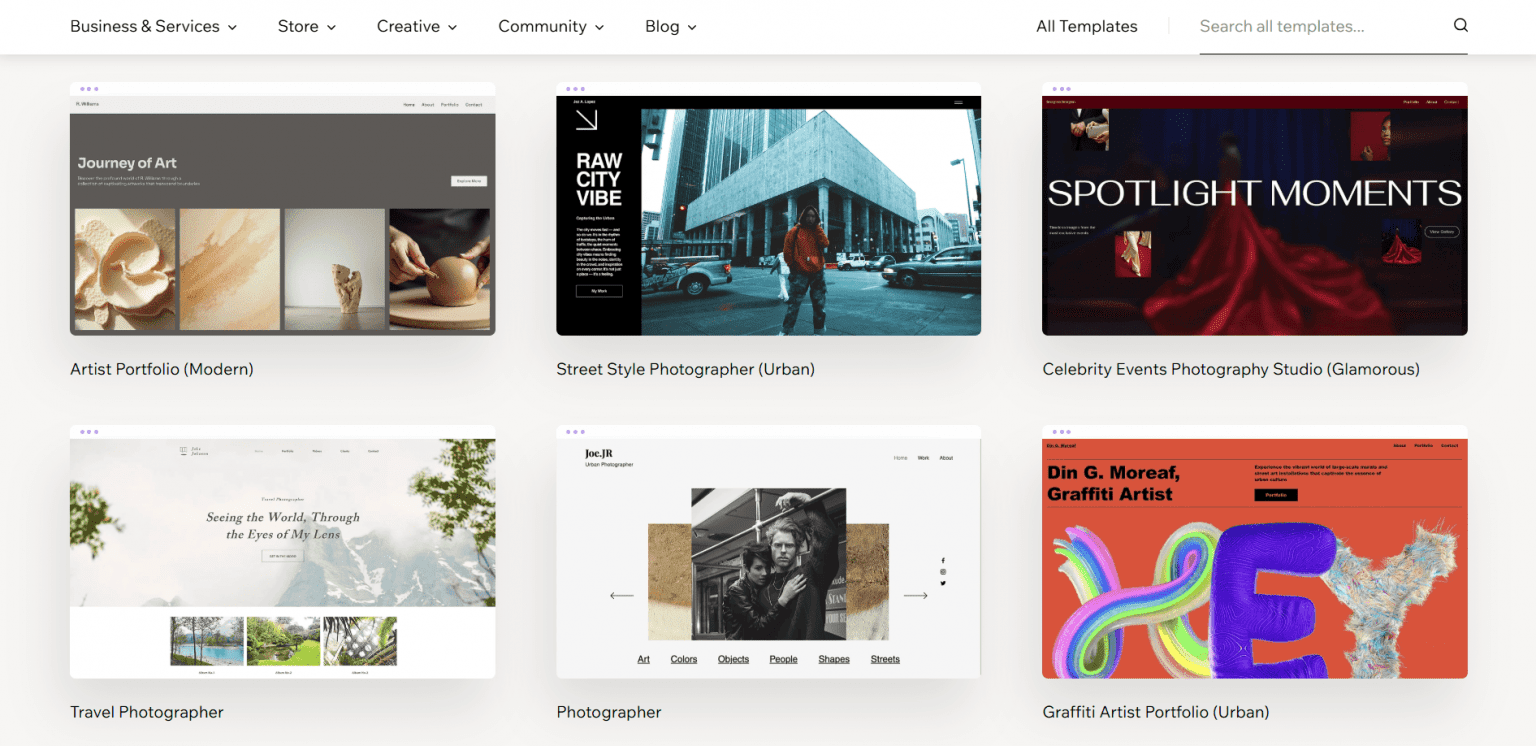Click the Graffiti Artist Portfolio (Urban) link
This screenshot has height=746, width=1536.
pyautogui.click(x=1155, y=711)
